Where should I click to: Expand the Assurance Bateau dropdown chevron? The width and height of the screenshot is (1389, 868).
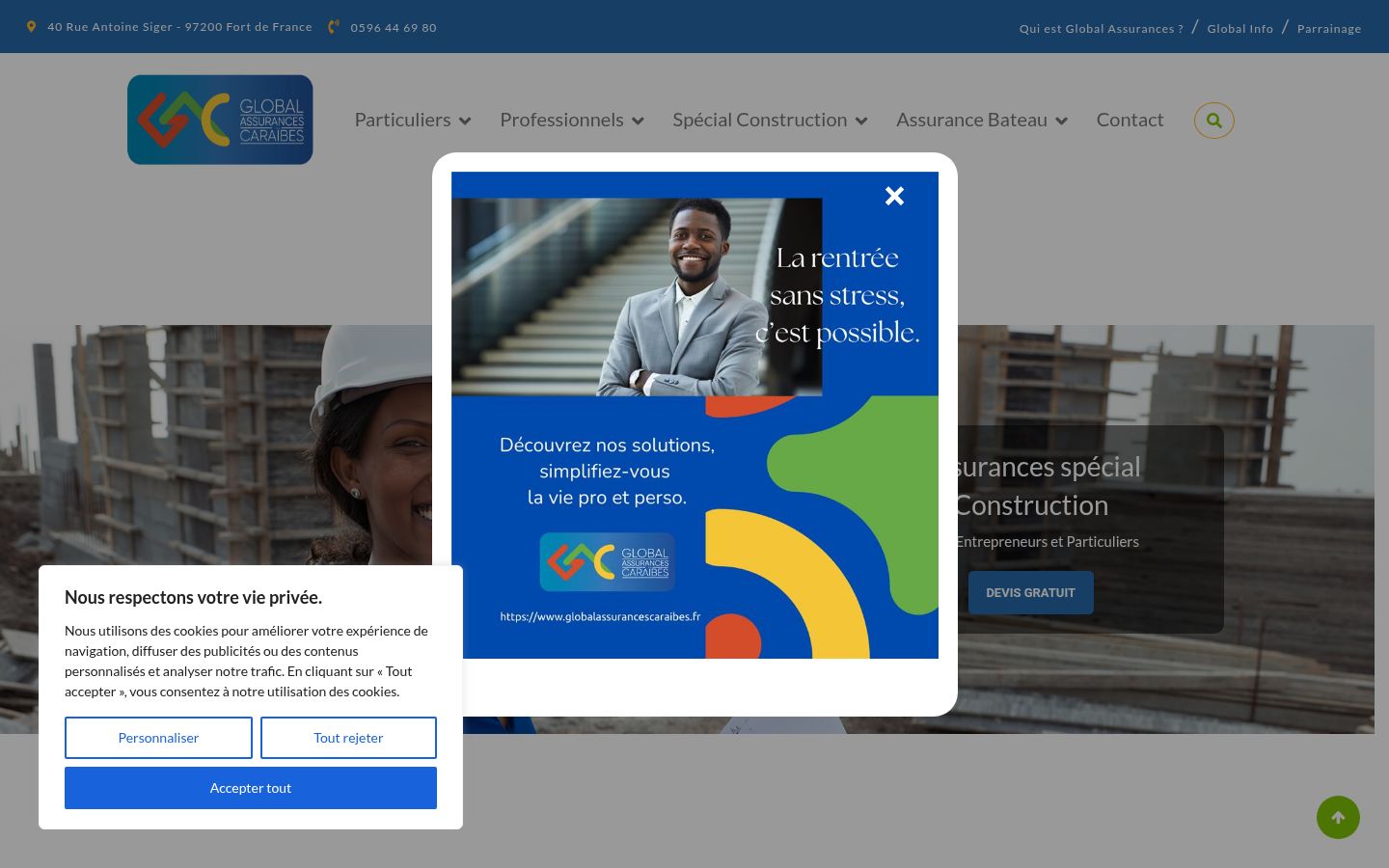point(1061,121)
